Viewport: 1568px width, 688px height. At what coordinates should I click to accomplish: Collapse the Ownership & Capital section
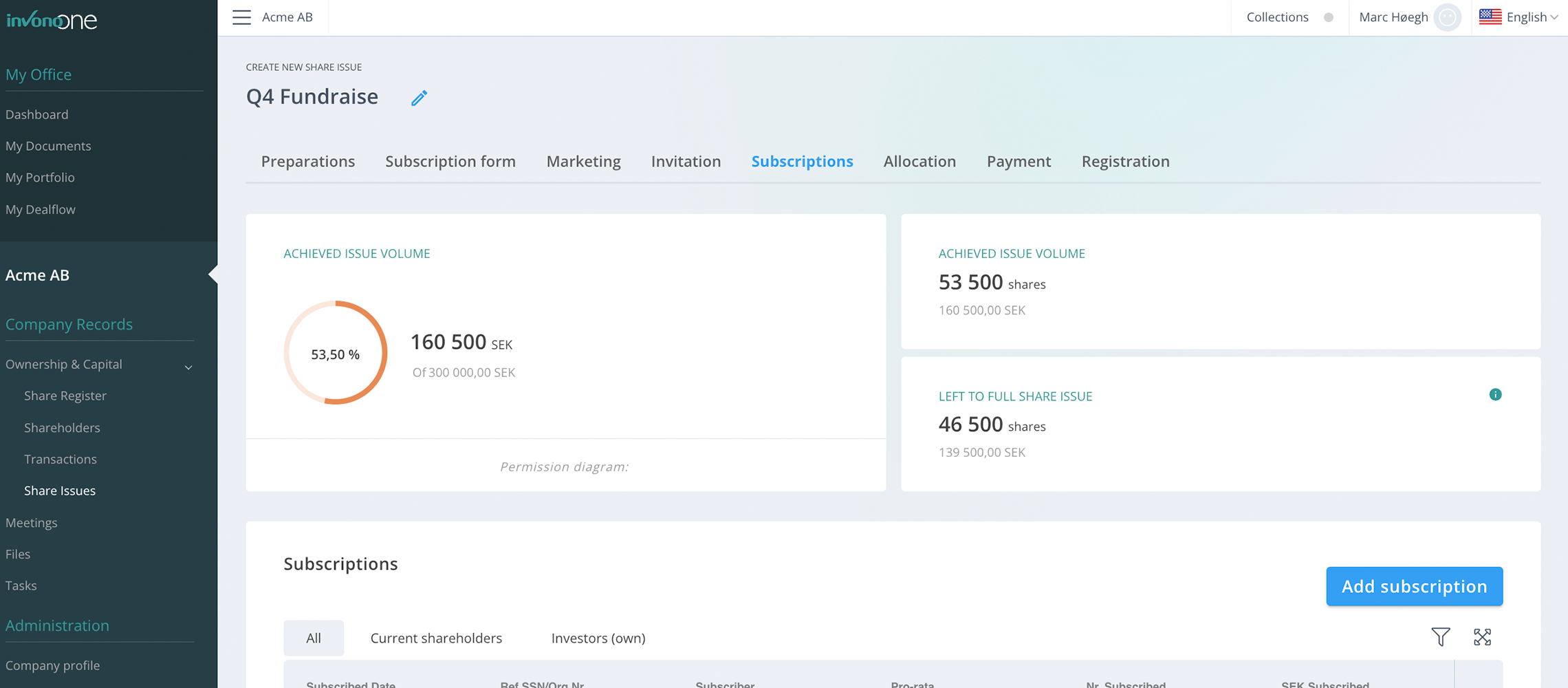(x=188, y=367)
